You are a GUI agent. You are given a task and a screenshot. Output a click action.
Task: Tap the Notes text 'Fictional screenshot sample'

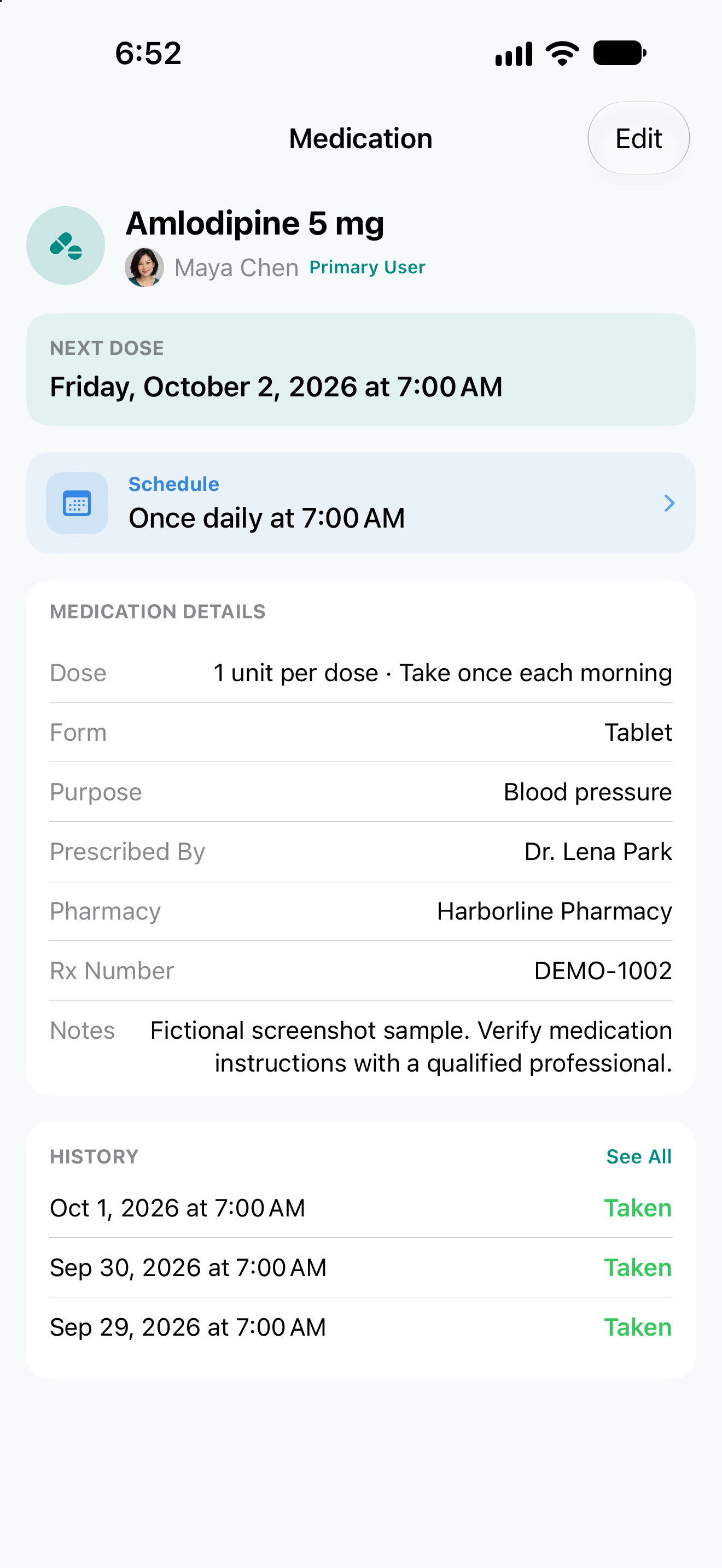[310, 1031]
